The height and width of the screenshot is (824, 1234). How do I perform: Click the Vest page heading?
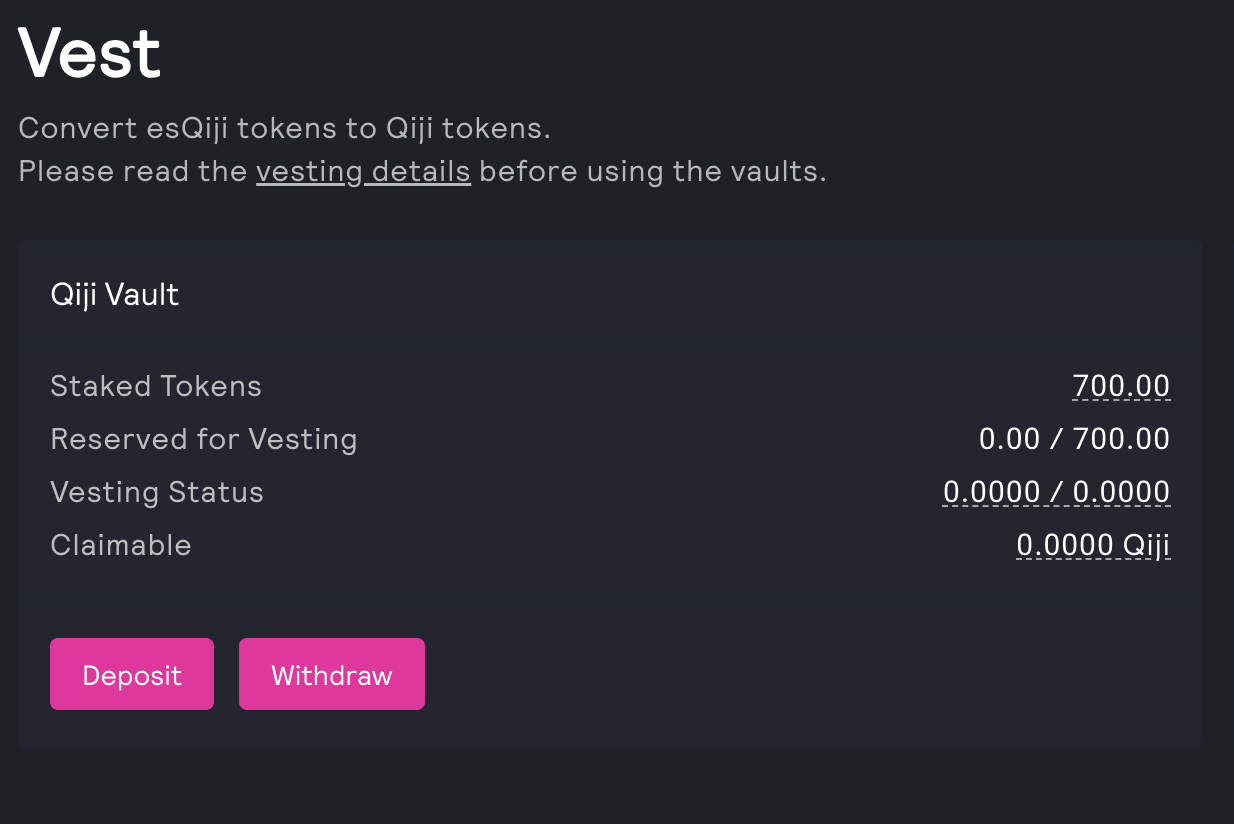point(90,54)
